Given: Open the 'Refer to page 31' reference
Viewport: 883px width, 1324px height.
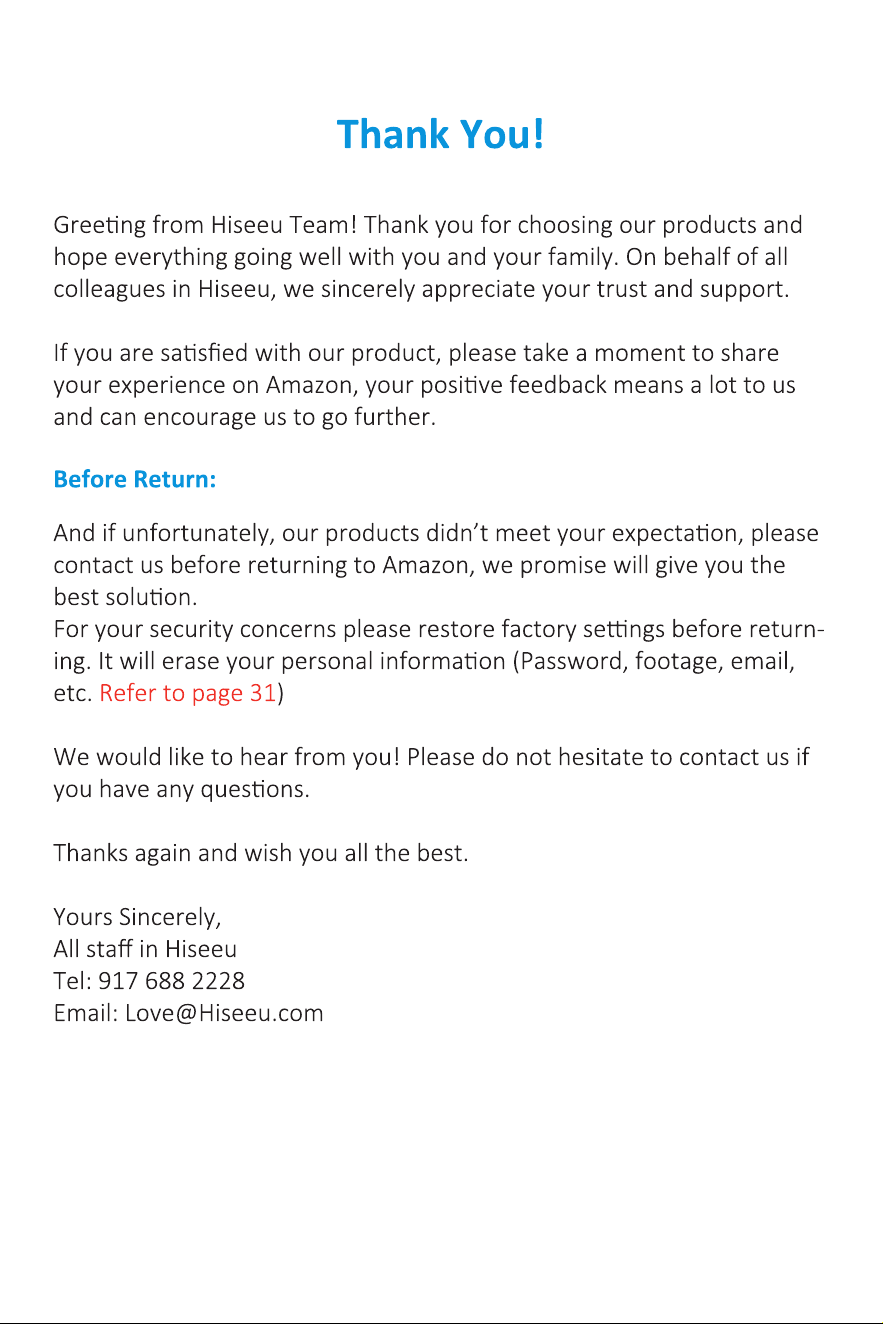Looking at the screenshot, I should click(x=187, y=694).
